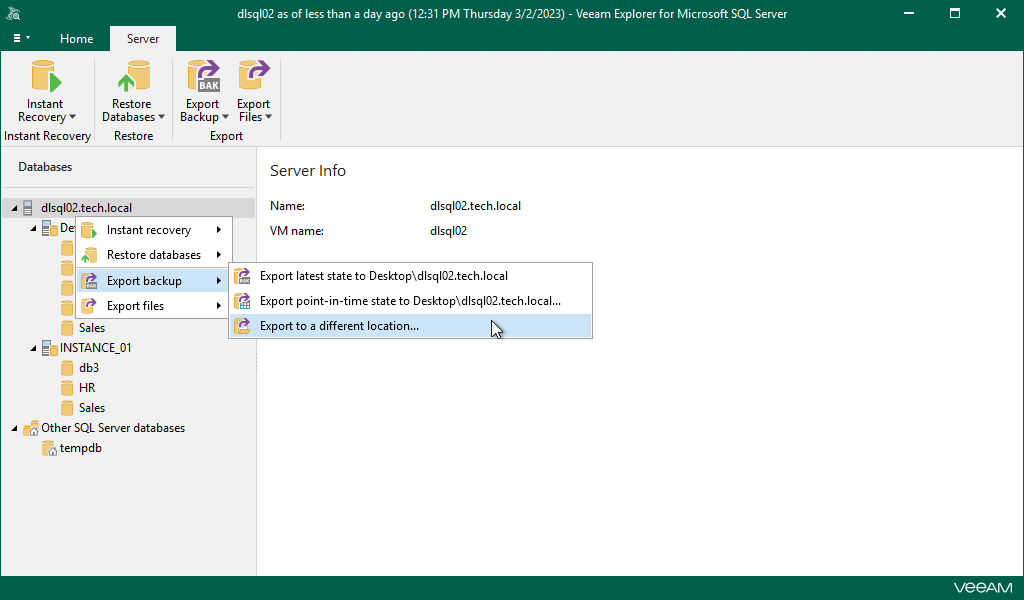Screen dimensions: 1024x600
Task: Choose Export latest state to Desktop
Action: click(x=410, y=276)
